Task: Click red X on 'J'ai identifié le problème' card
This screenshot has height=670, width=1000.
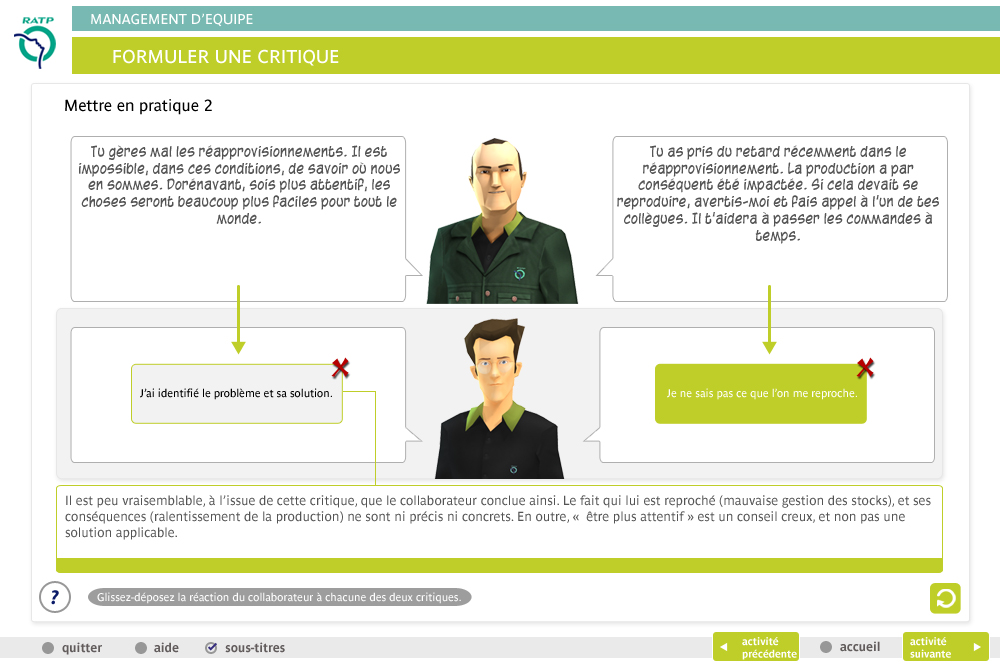Action: (341, 368)
